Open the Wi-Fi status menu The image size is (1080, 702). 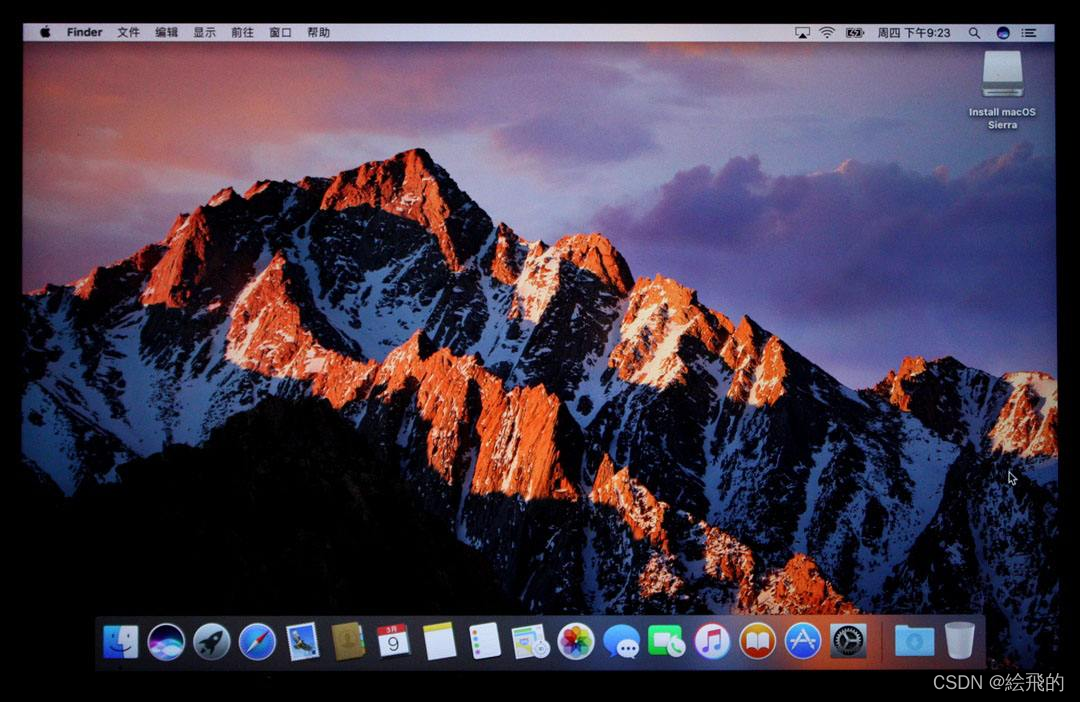(827, 33)
